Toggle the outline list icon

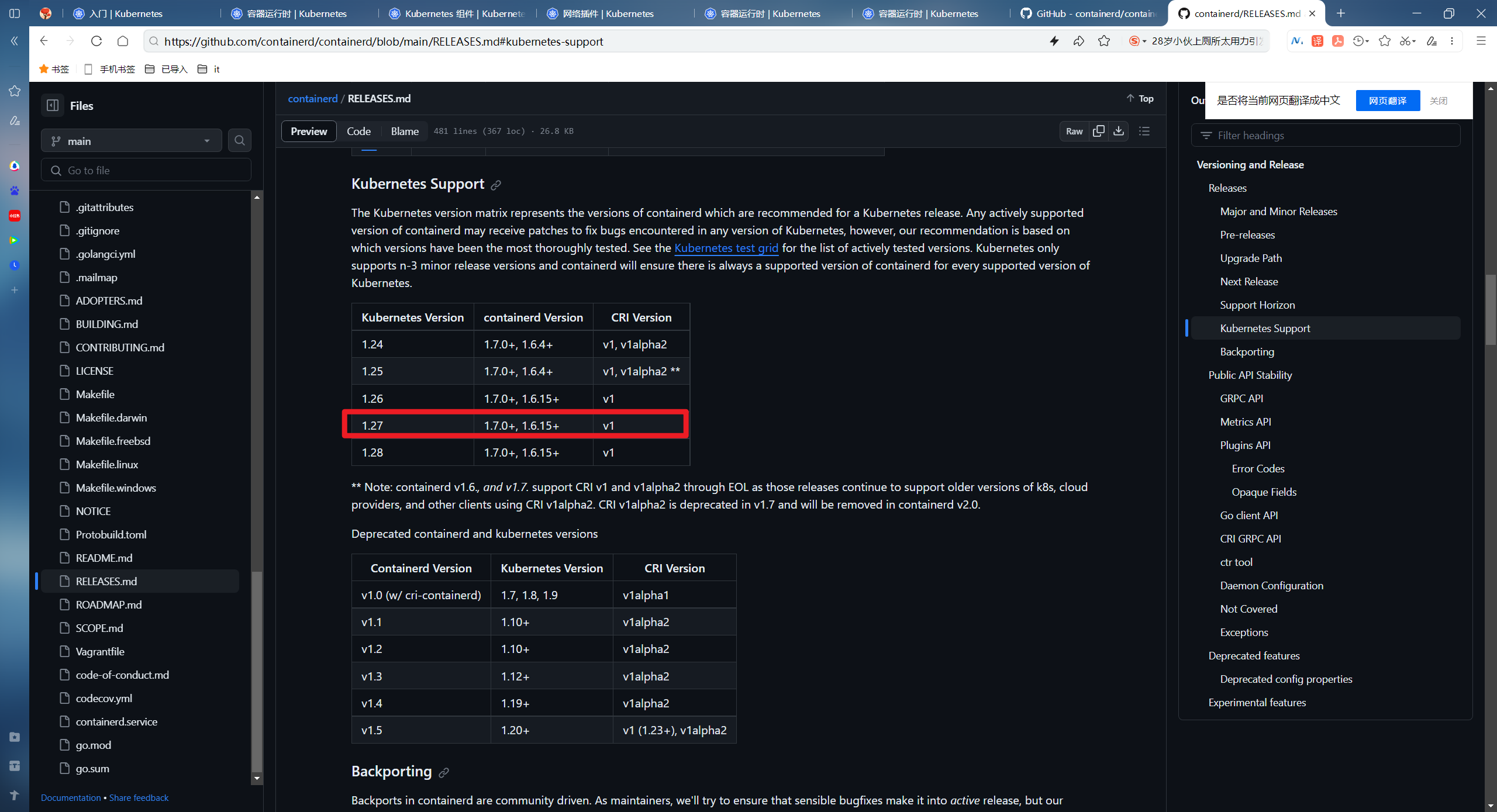coord(1144,131)
